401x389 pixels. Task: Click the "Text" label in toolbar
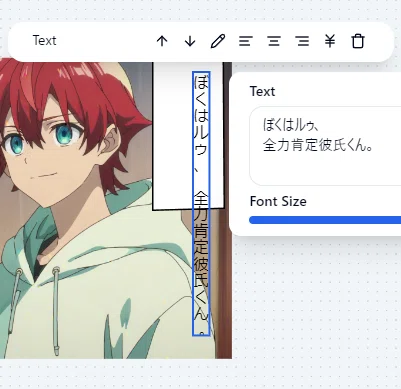point(45,41)
